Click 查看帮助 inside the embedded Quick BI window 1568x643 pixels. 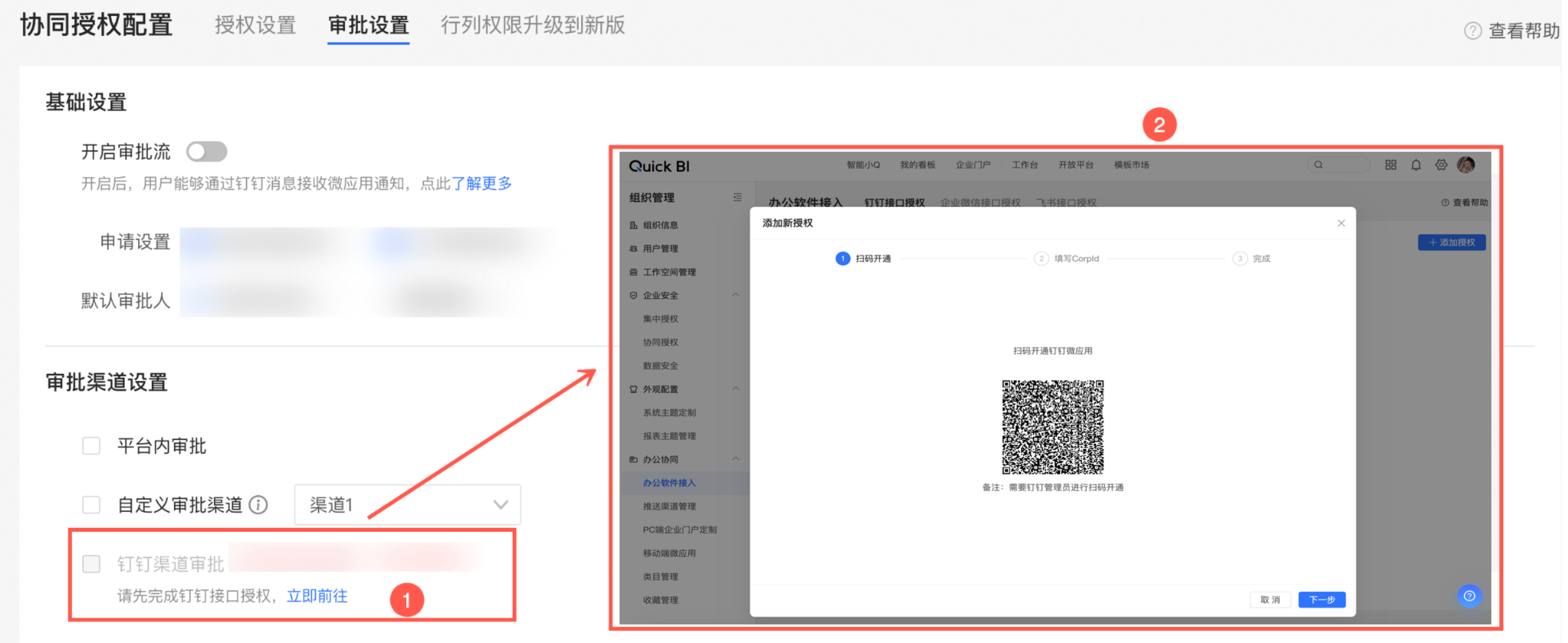(1465, 202)
